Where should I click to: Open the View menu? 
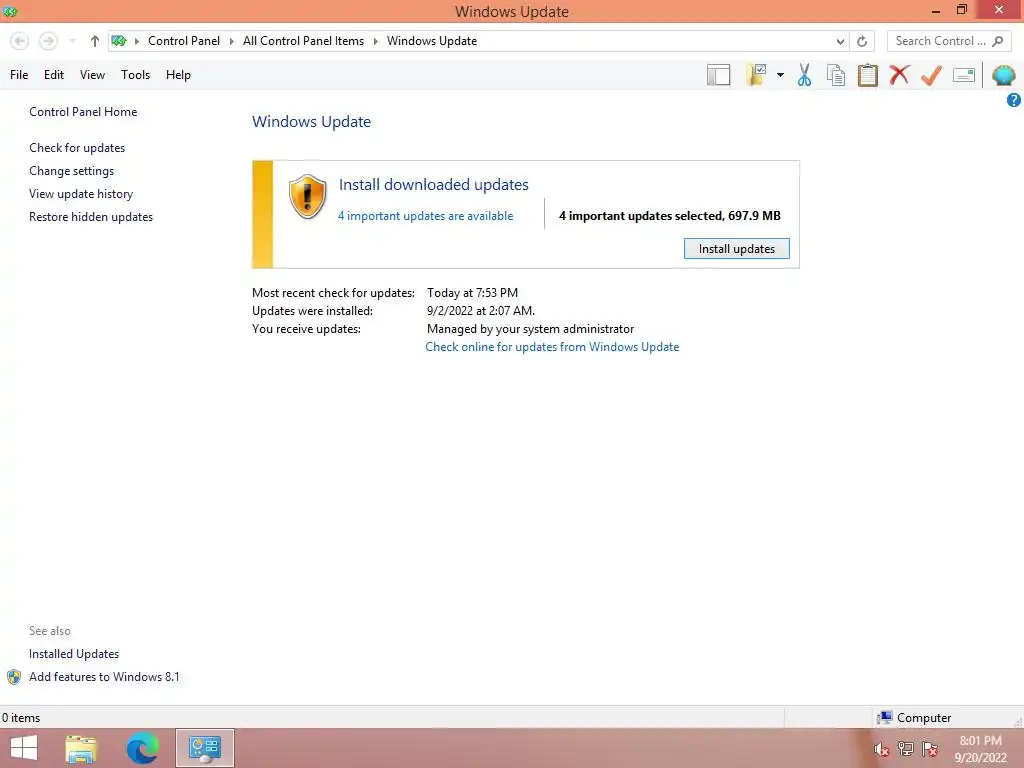click(92, 75)
